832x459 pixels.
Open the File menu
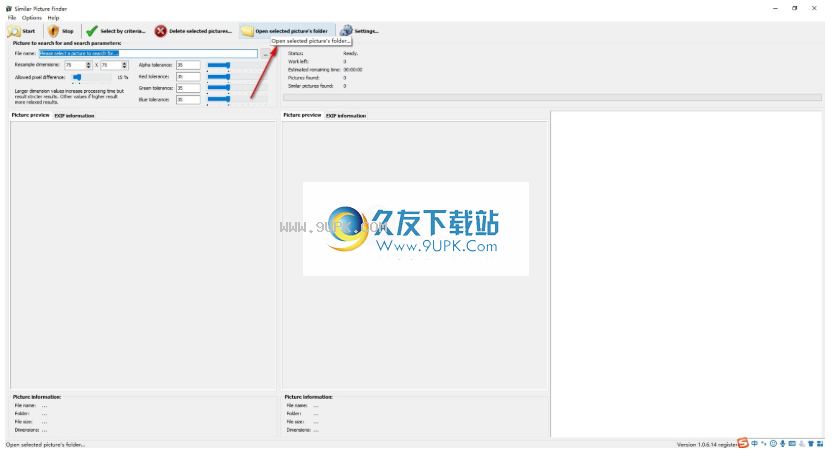(12, 18)
